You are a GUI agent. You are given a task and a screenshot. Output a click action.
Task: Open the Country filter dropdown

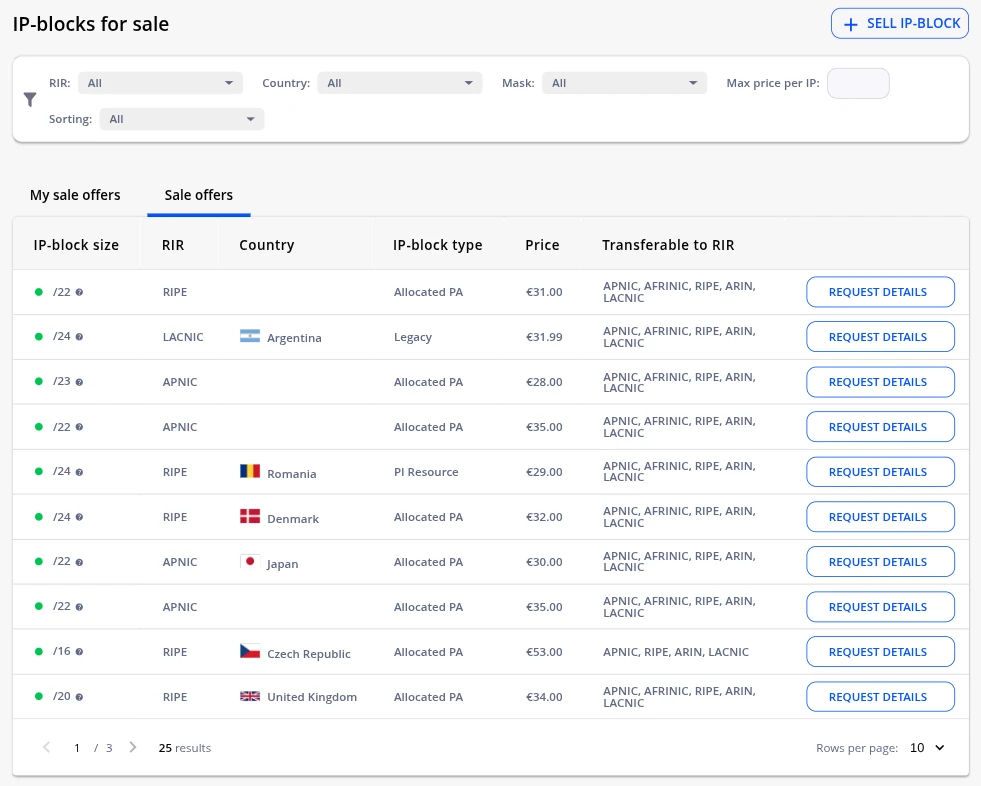click(x=399, y=83)
